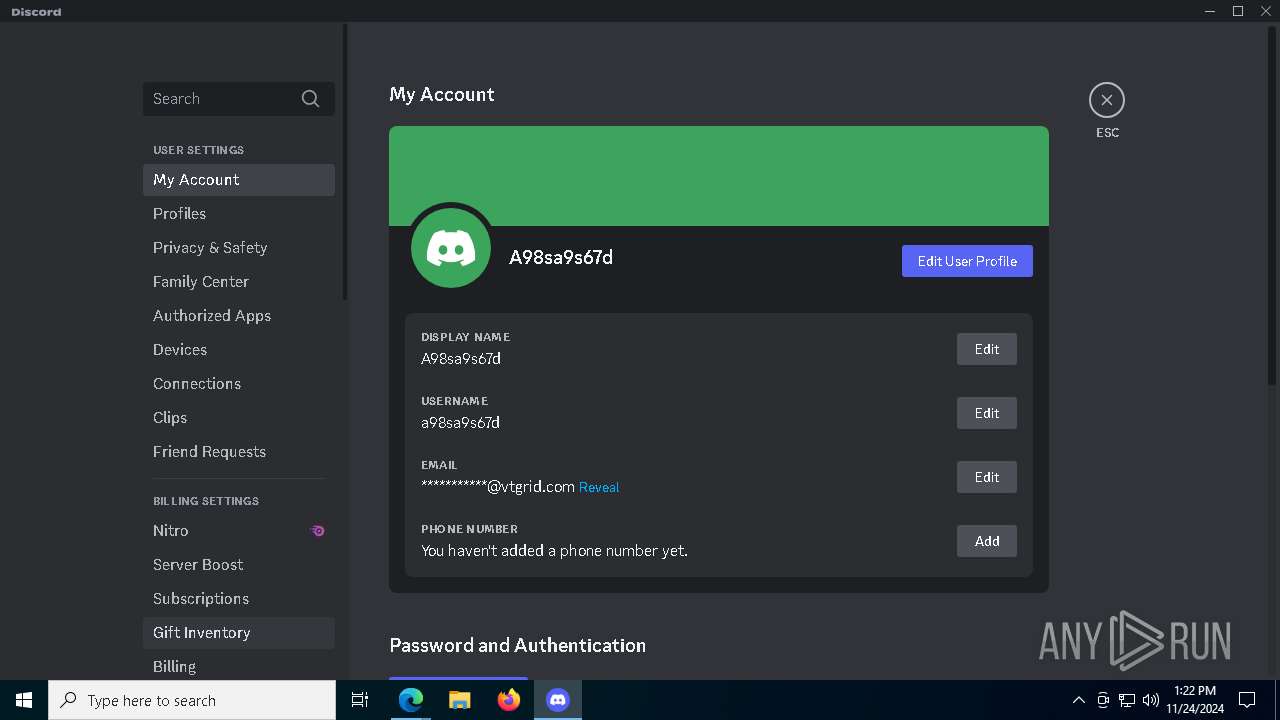Click the phone number not-added message
This screenshot has height=720, width=1280.
pos(554,551)
